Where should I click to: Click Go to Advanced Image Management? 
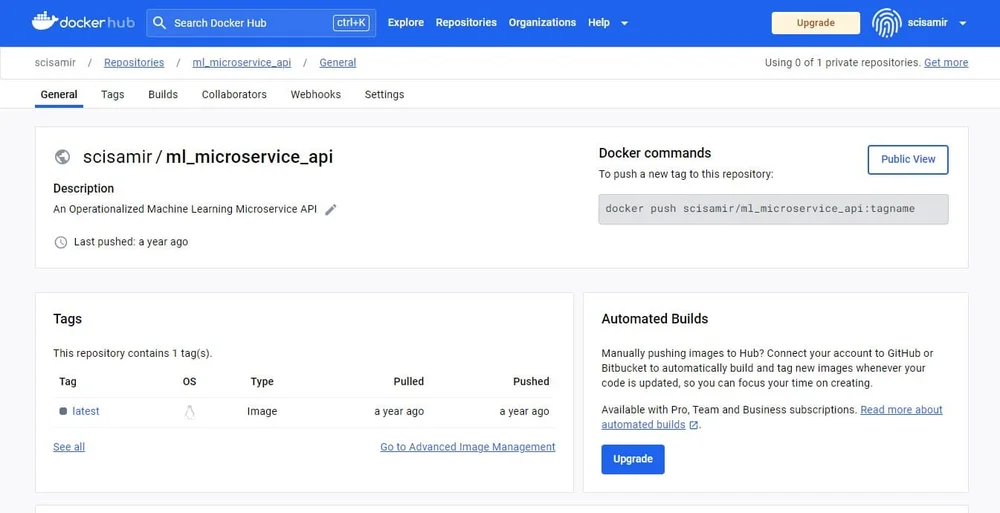click(467, 447)
